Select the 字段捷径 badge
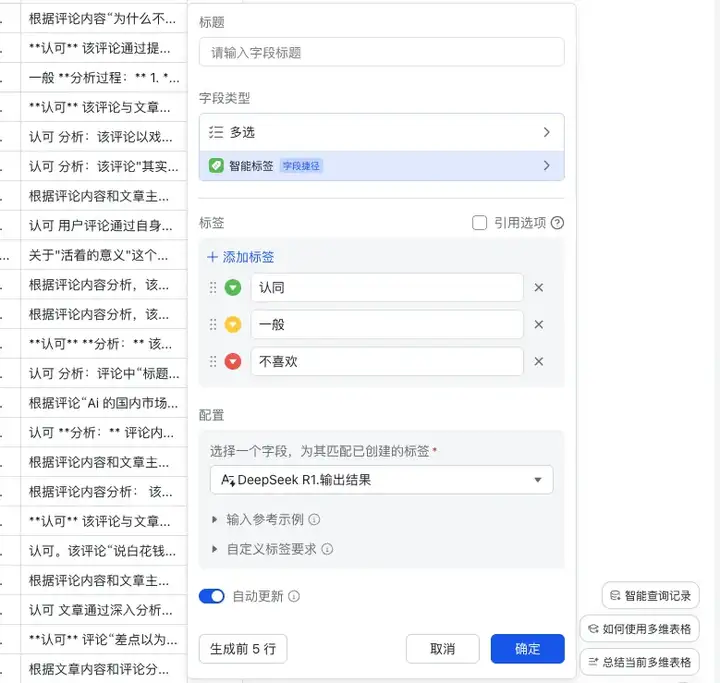 pos(301,165)
